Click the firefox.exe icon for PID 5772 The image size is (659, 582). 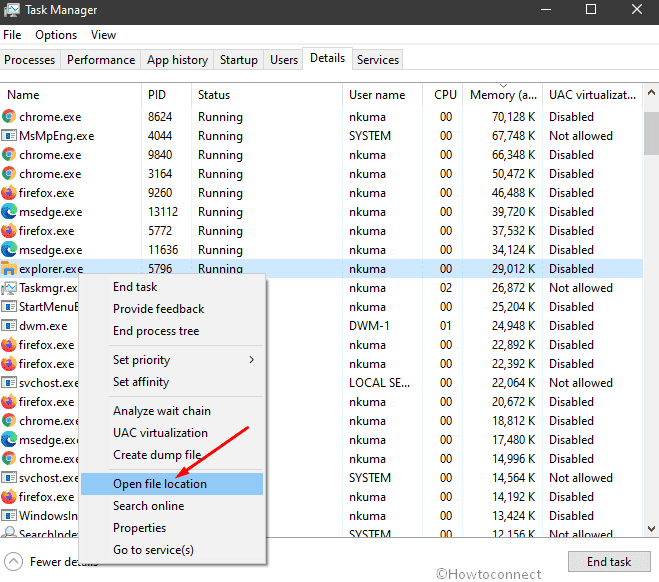tap(9, 231)
